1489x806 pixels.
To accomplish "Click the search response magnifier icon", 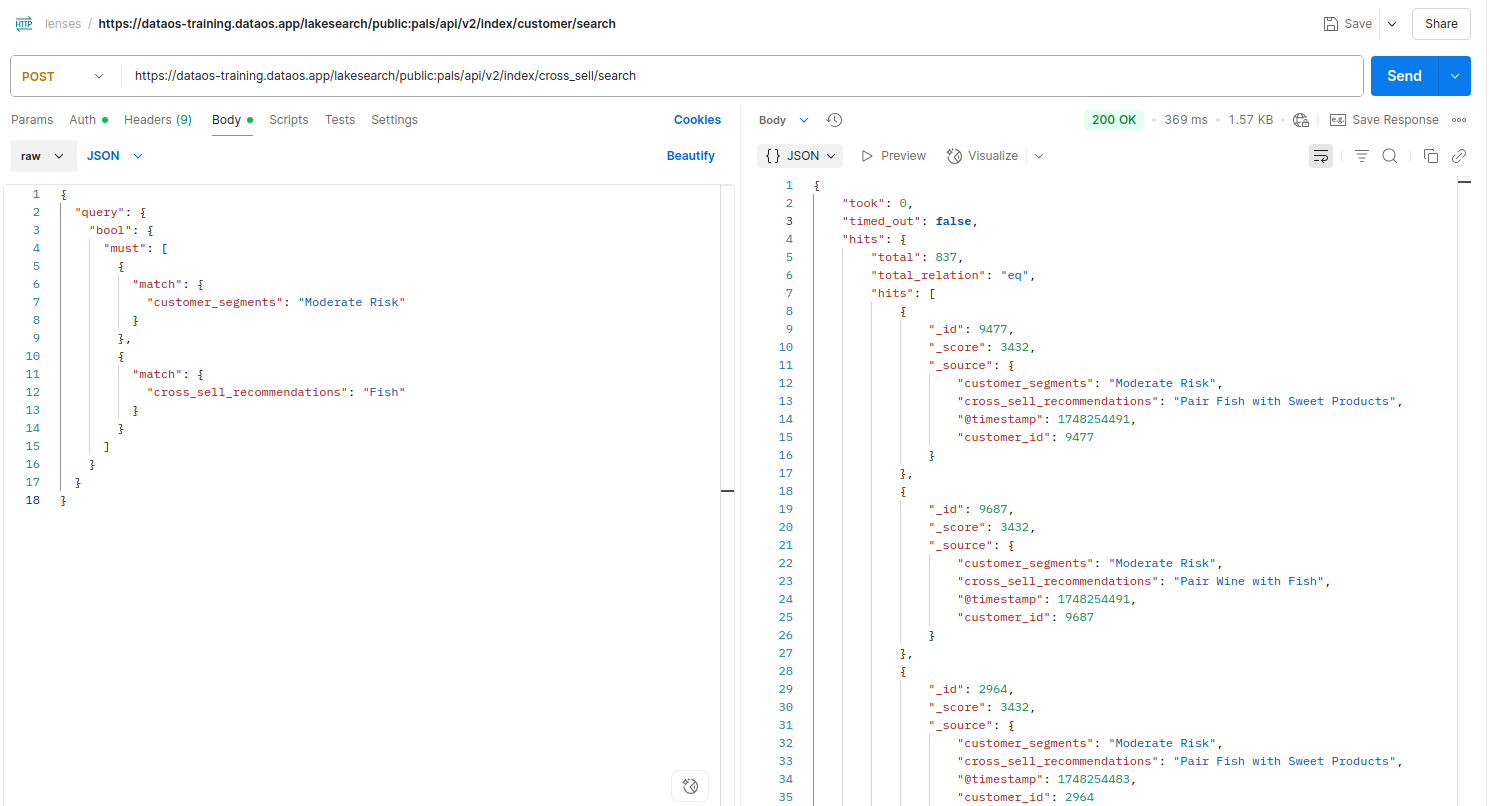I will coord(1389,156).
